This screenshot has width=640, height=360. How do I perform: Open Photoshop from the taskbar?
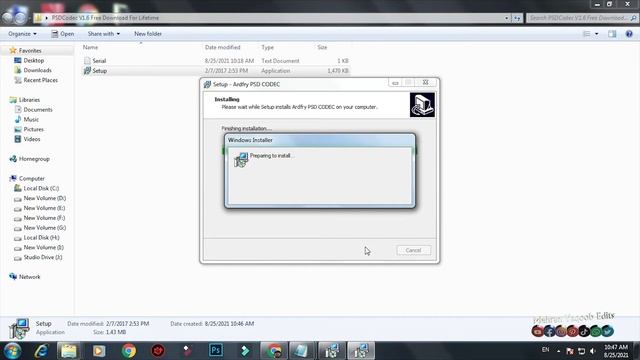[x=216, y=350]
